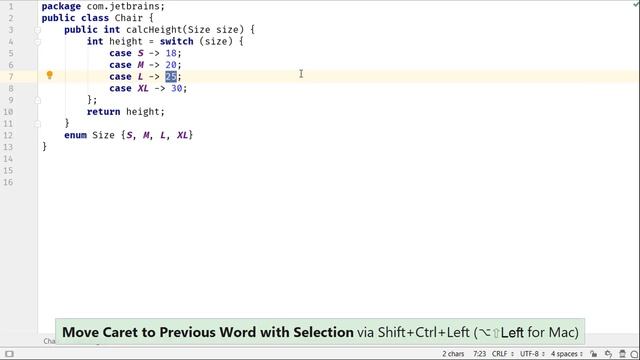Viewport: 640px width, 360px height.
Task: Open the 4 spaces indent dropdown
Action: click(x=567, y=354)
